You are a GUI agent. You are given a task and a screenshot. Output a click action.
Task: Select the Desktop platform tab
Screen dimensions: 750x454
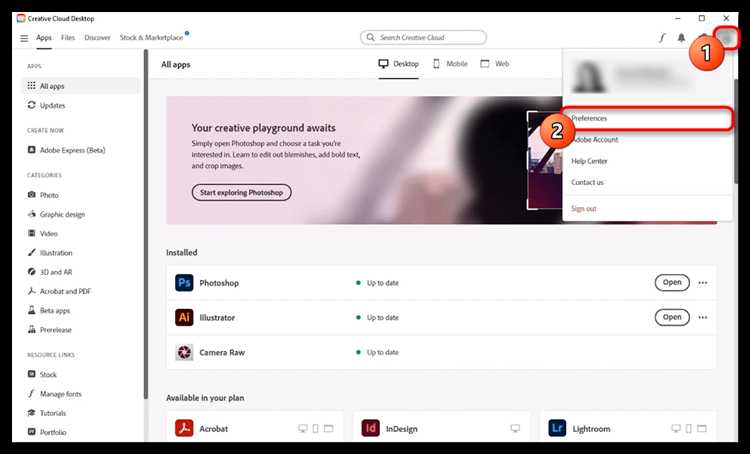tap(398, 64)
